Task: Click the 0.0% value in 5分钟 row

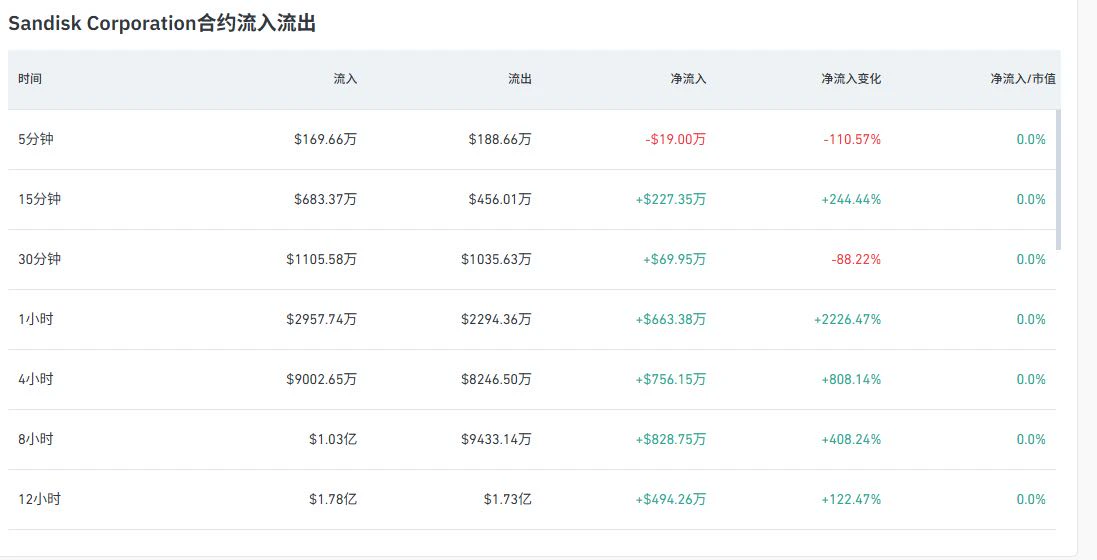Action: pyautogui.click(x=1031, y=139)
